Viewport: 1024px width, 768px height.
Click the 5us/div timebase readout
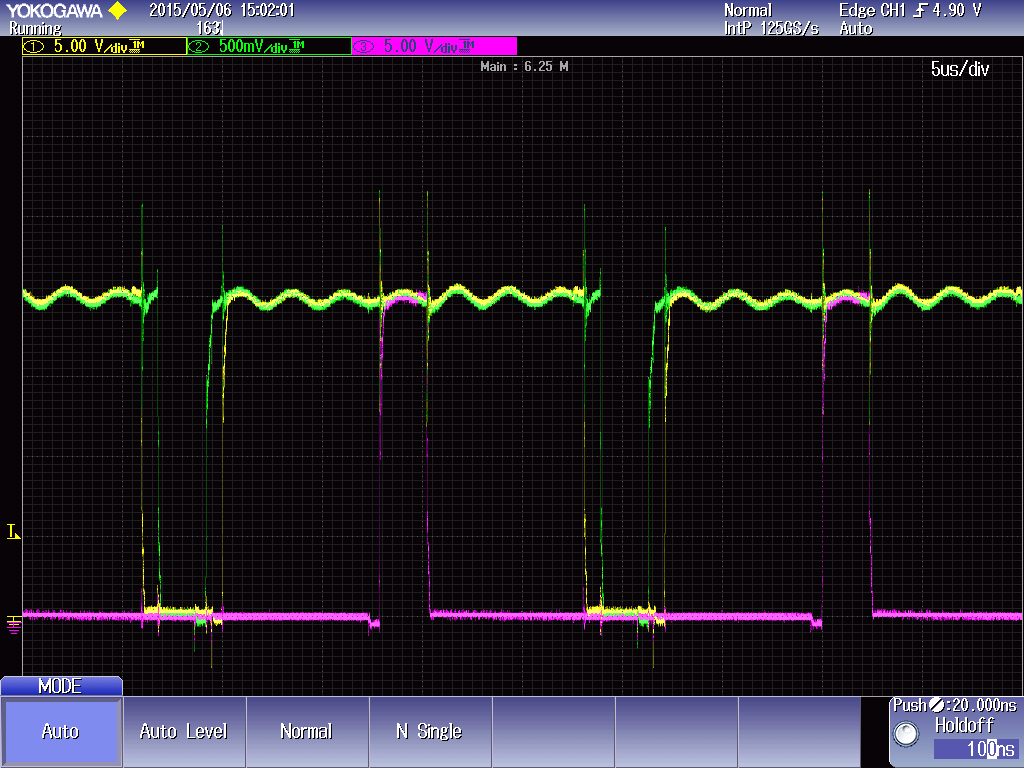click(x=959, y=69)
